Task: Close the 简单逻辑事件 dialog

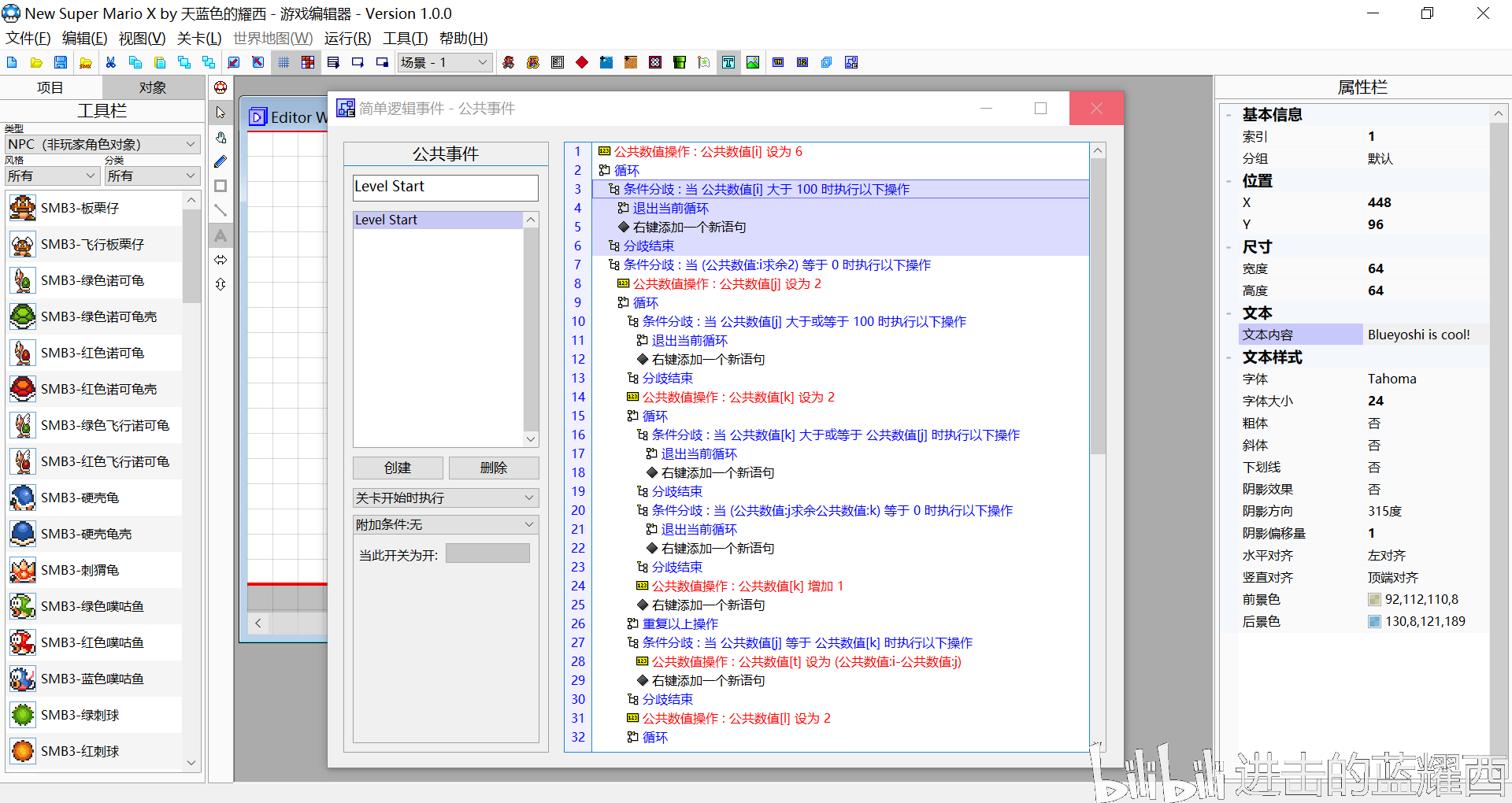Action: tap(1096, 109)
